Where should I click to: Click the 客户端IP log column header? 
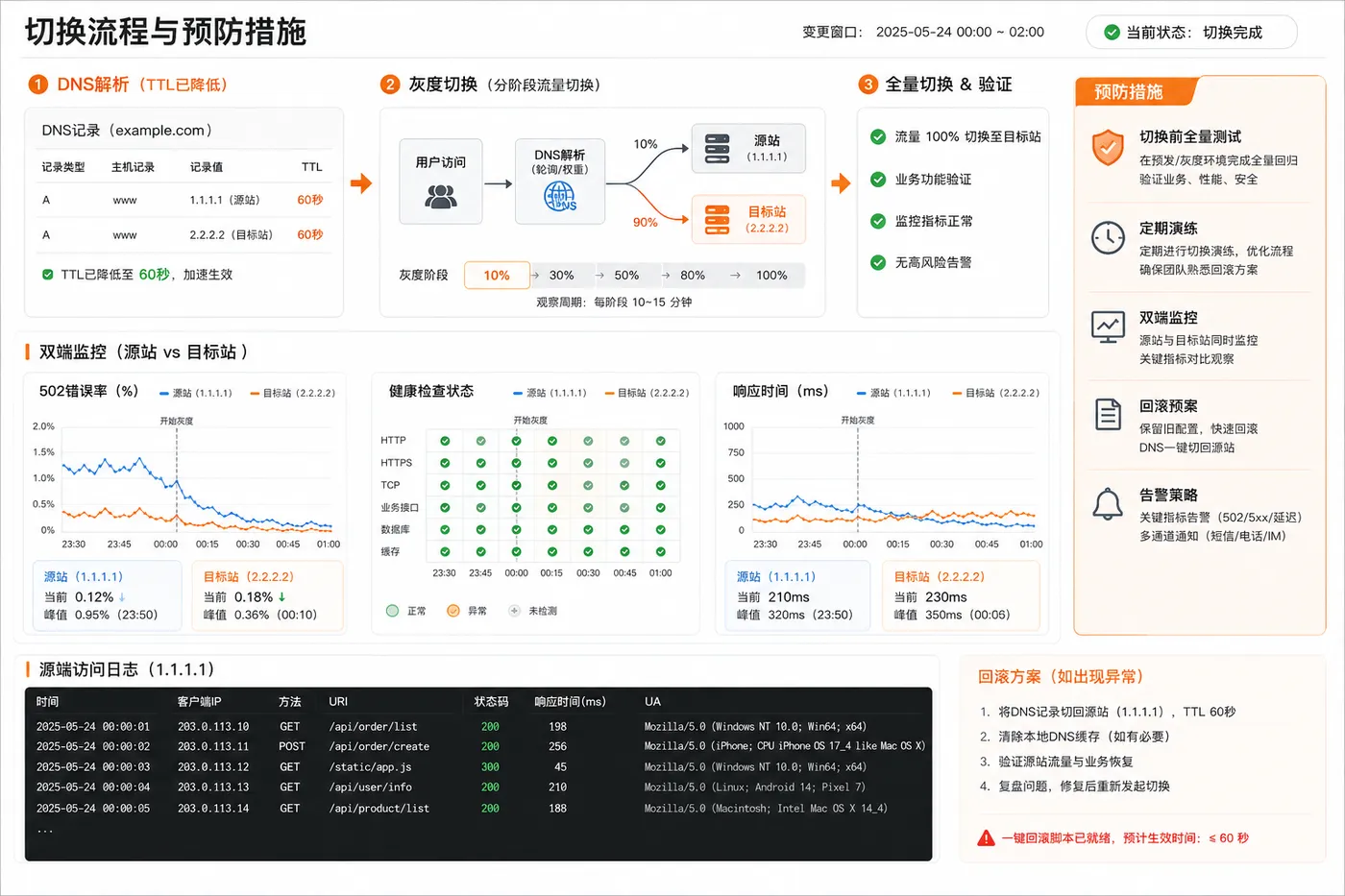click(199, 702)
